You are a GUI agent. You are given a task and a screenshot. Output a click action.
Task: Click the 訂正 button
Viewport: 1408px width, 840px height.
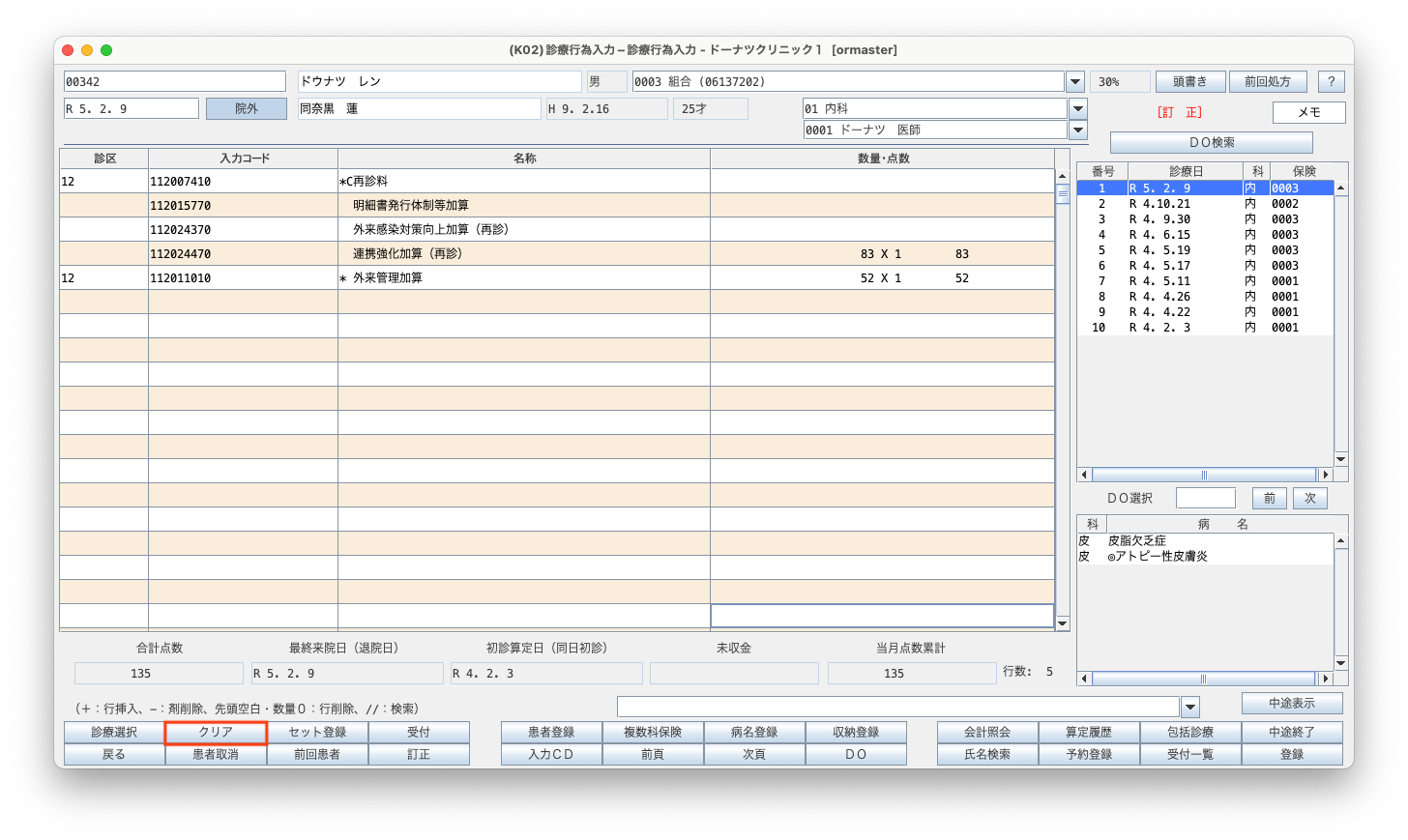coord(419,755)
